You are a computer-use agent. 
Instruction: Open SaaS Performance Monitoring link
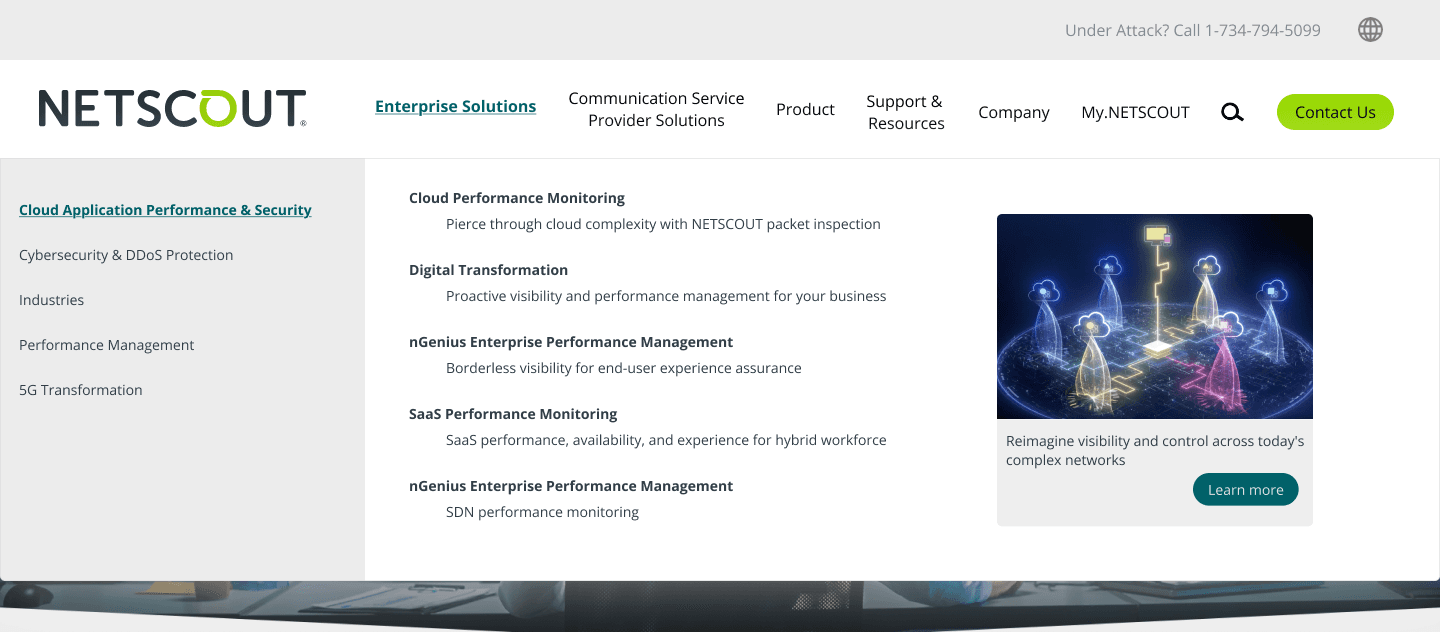pos(513,414)
